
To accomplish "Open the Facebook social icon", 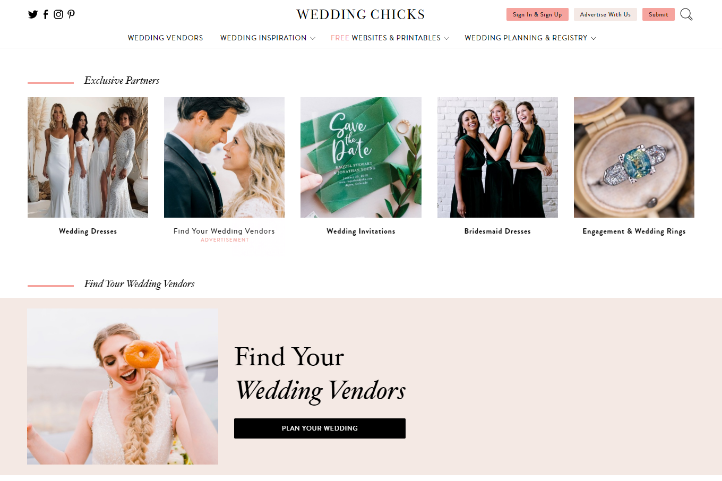I will tap(46, 14).
